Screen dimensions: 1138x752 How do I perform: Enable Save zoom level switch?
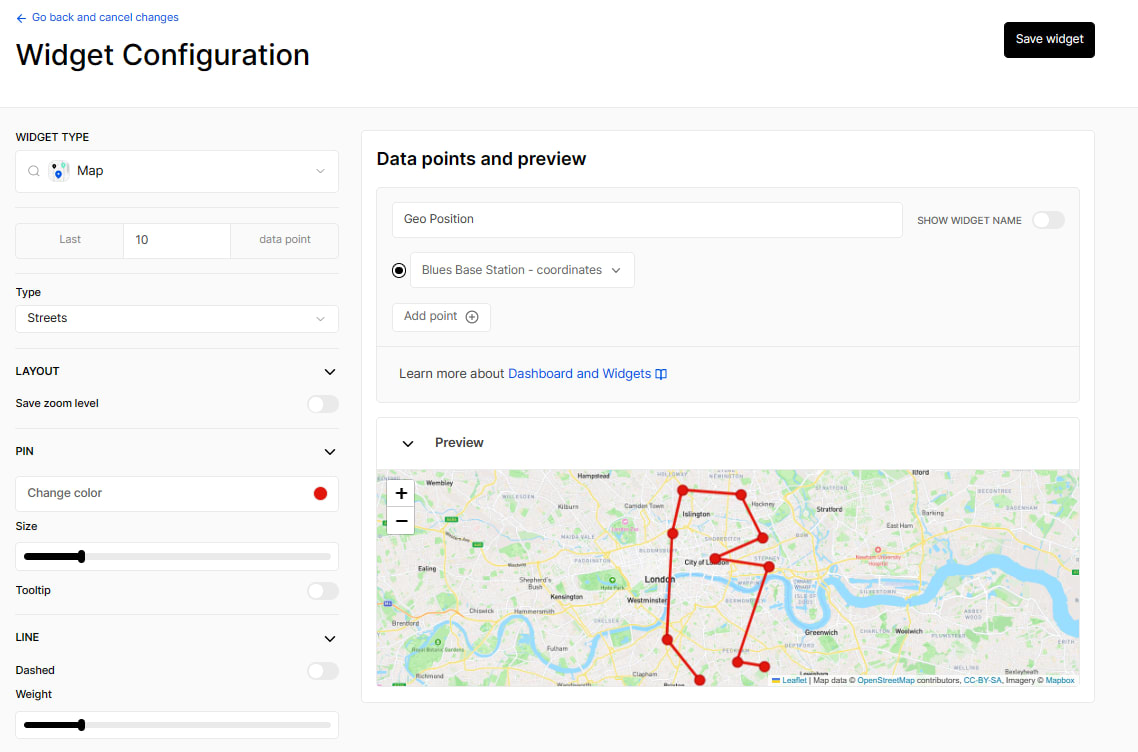pos(323,404)
